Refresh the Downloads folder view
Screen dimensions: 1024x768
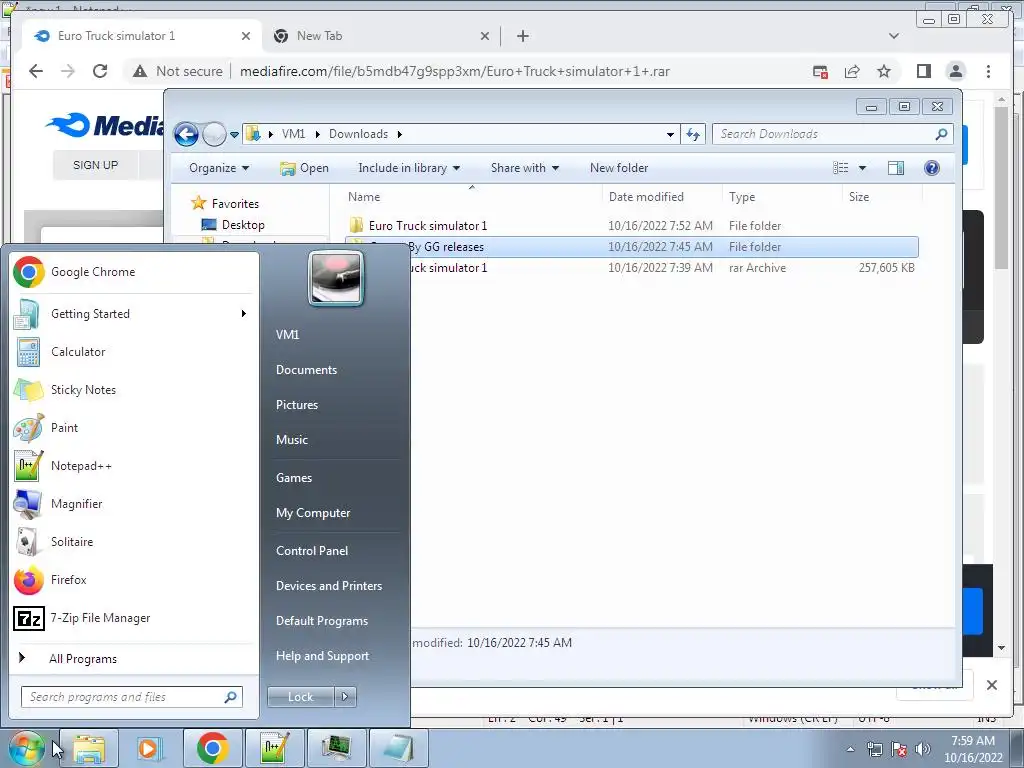point(693,135)
